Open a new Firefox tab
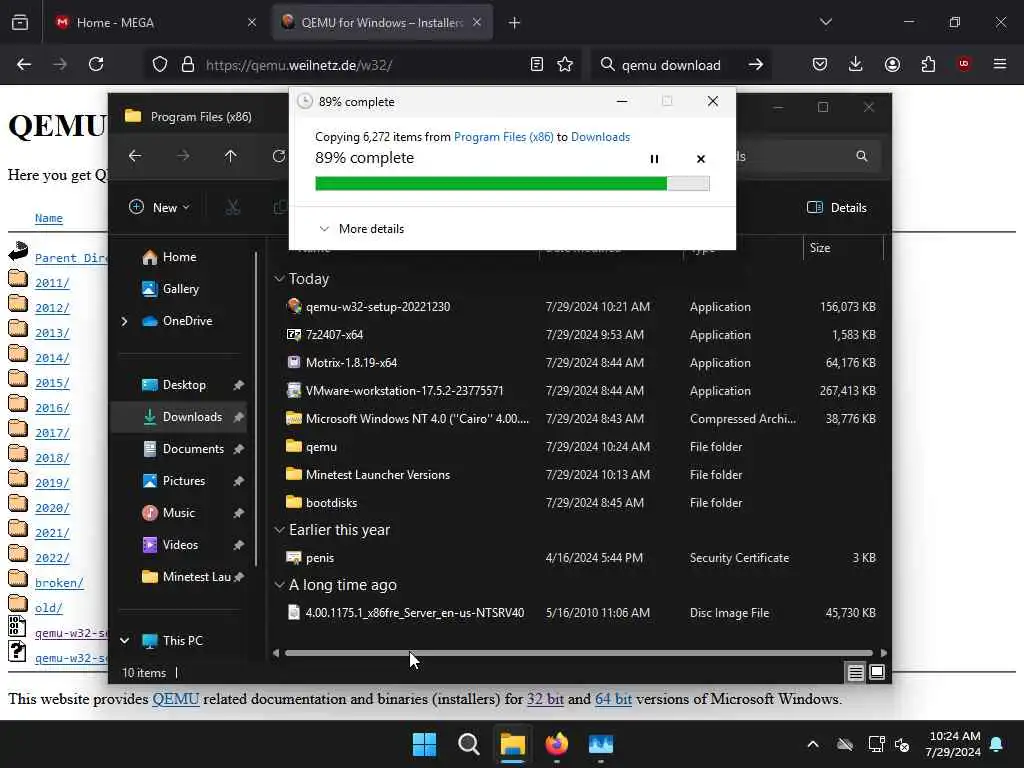1024x768 pixels. coord(514,23)
